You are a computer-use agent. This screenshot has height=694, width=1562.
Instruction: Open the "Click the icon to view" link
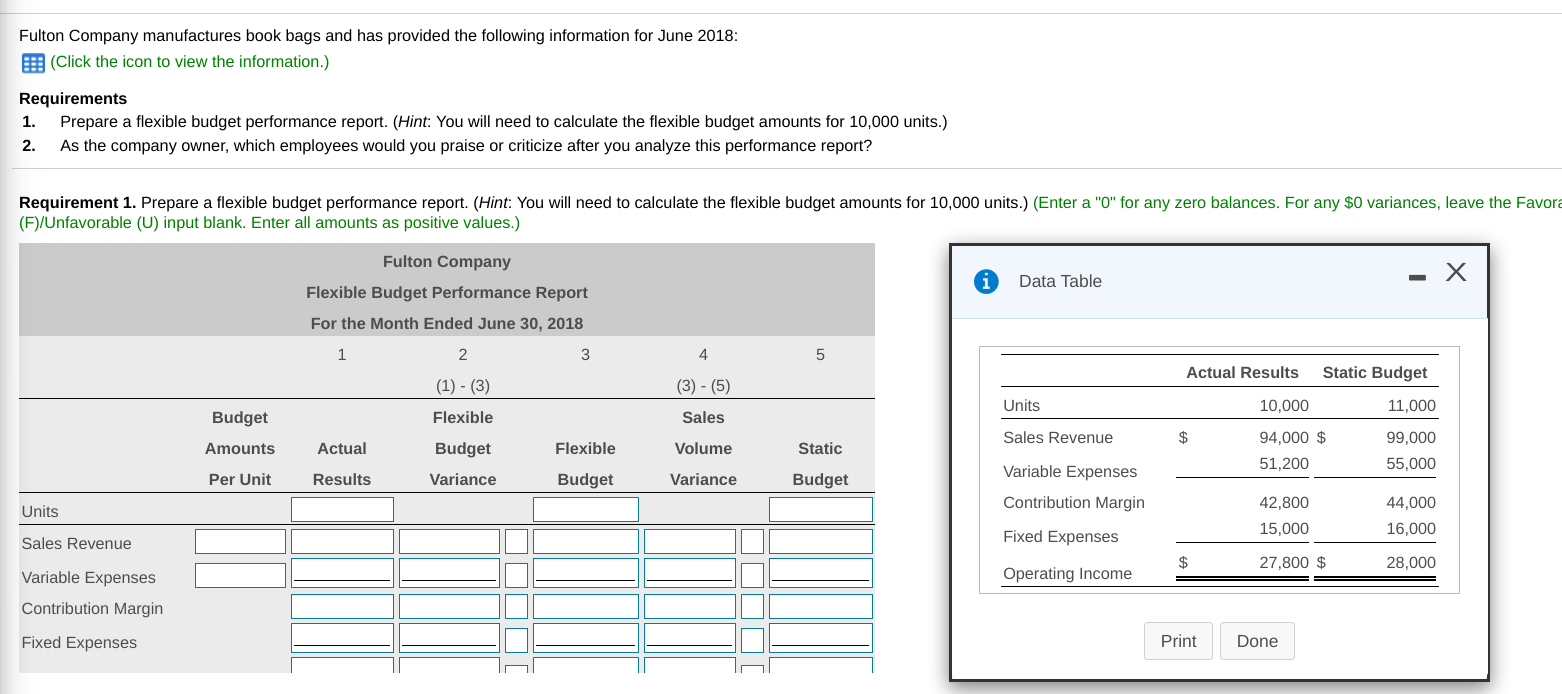coord(189,62)
